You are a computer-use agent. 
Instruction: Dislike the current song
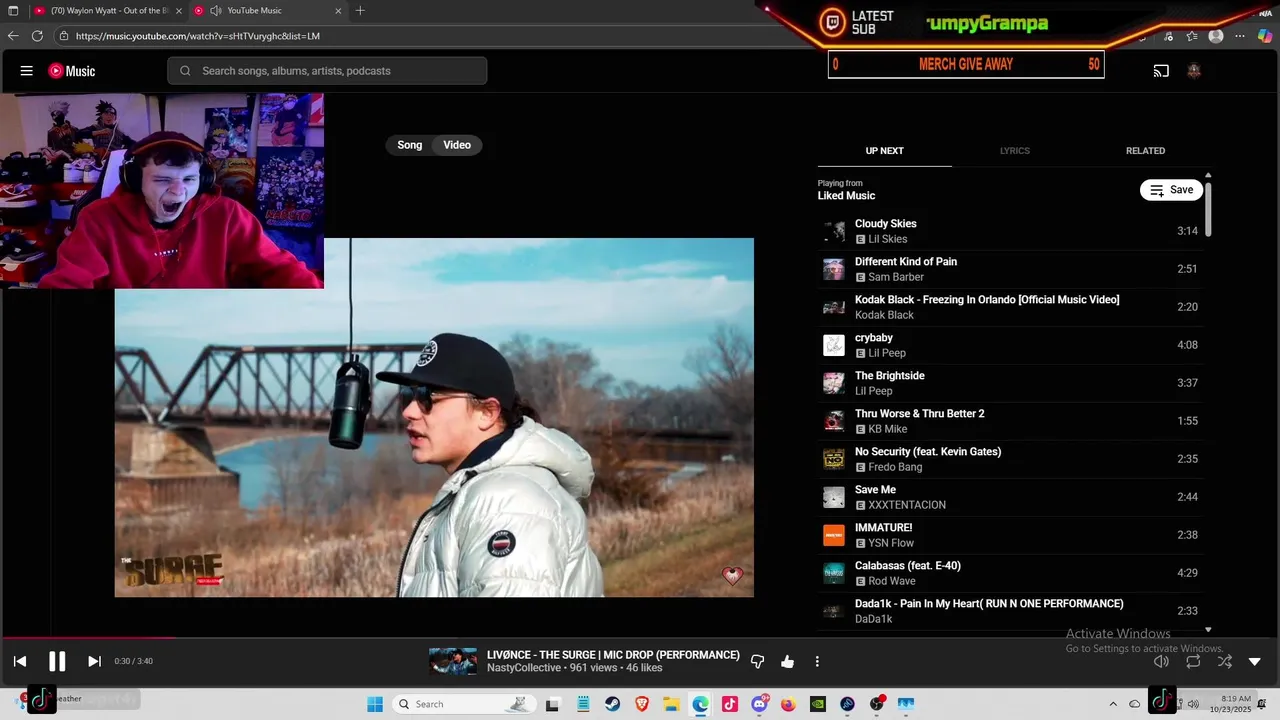click(x=757, y=661)
